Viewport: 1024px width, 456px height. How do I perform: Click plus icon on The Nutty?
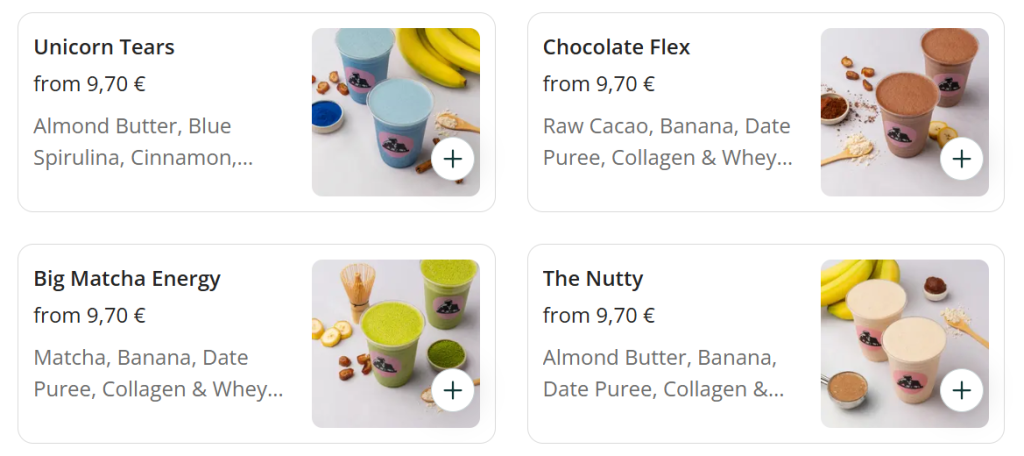click(x=962, y=390)
